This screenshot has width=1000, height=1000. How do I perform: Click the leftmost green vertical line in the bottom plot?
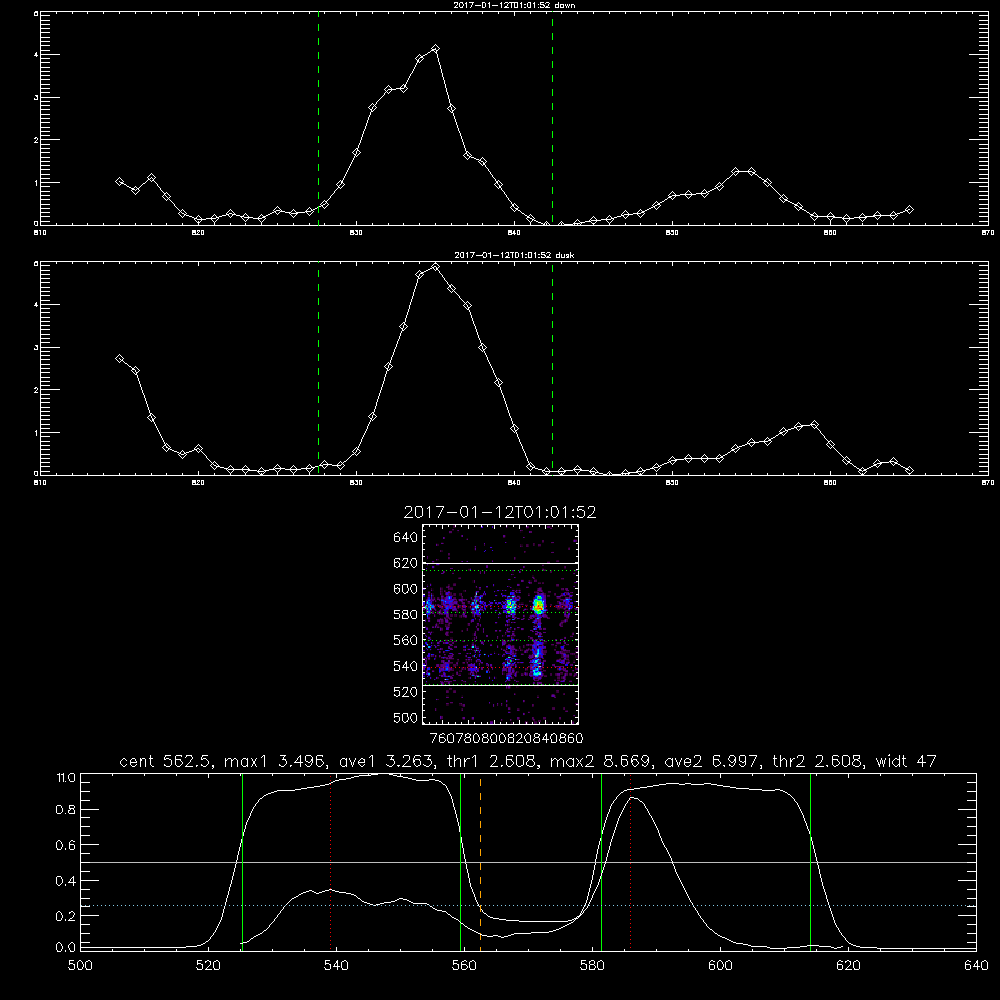tap(242, 862)
